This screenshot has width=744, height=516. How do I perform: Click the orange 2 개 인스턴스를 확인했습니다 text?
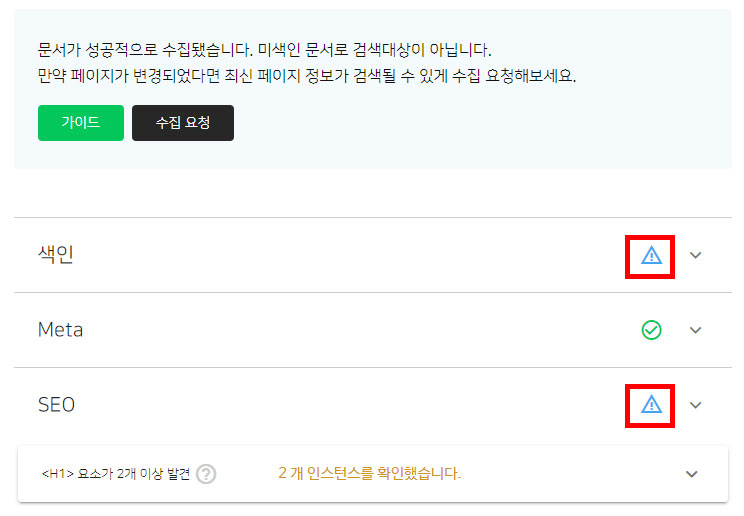pyautogui.click(x=369, y=473)
